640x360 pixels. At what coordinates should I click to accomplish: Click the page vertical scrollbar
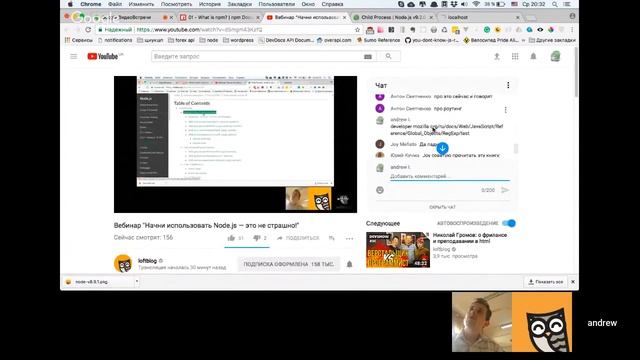coord(576,72)
